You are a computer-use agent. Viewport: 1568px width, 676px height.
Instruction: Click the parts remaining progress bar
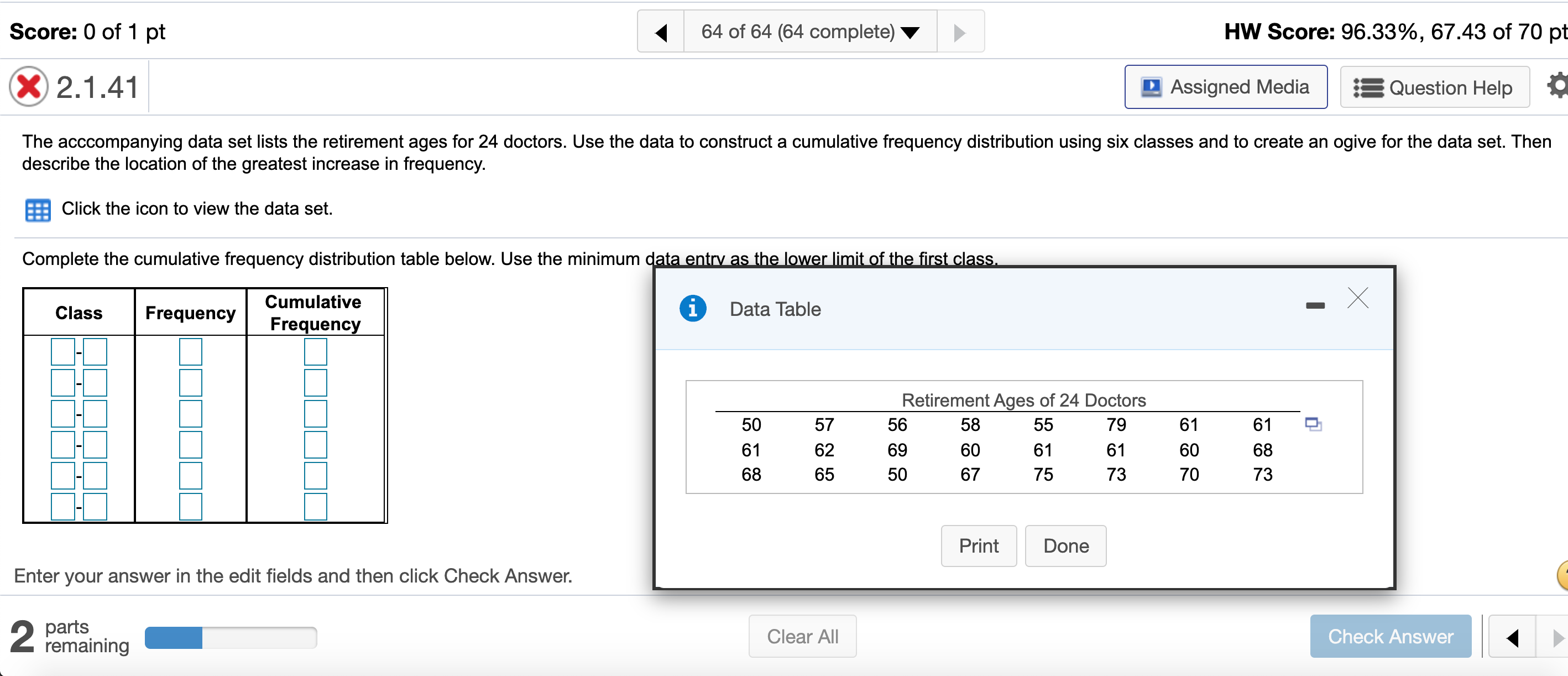coord(231,637)
